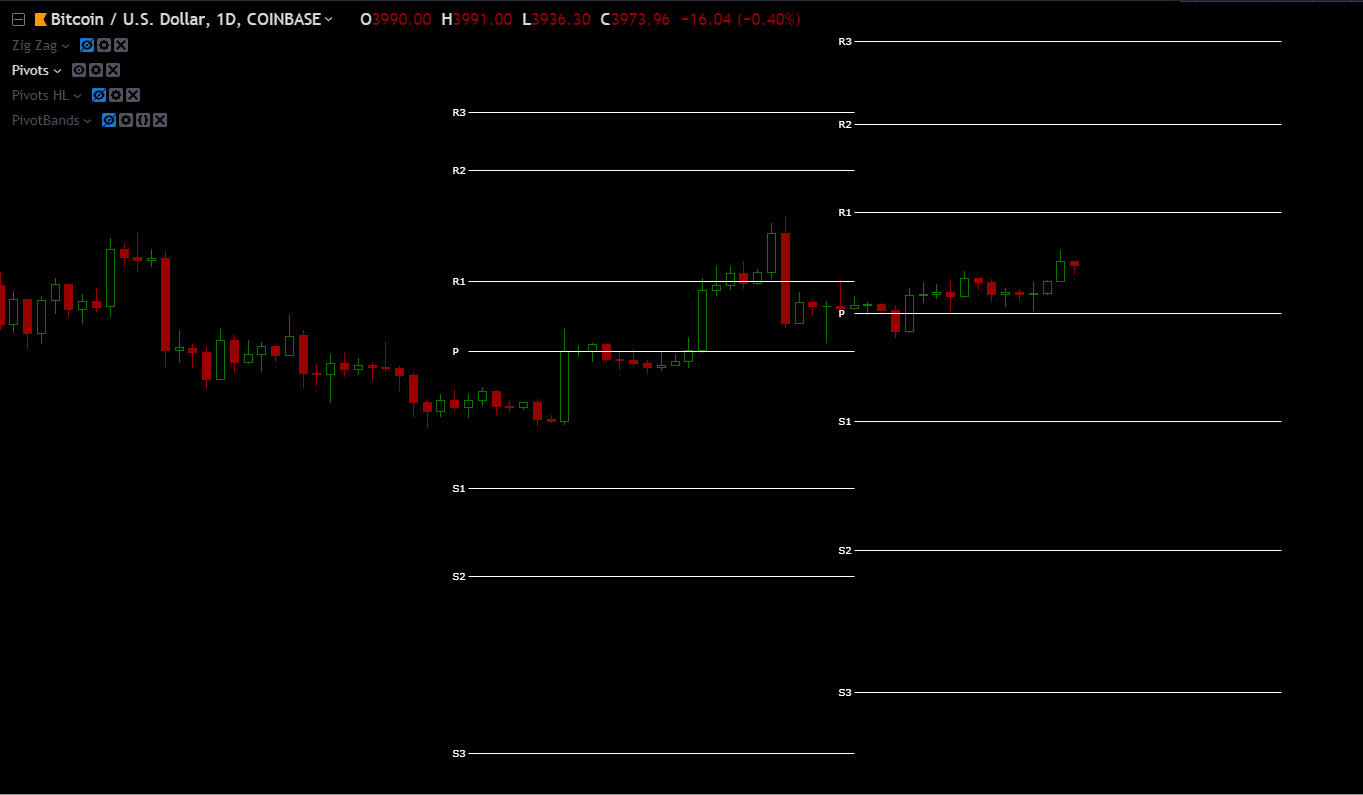The width and height of the screenshot is (1363, 795).
Task: Open Pivots indicator settings gear
Action: point(96,70)
